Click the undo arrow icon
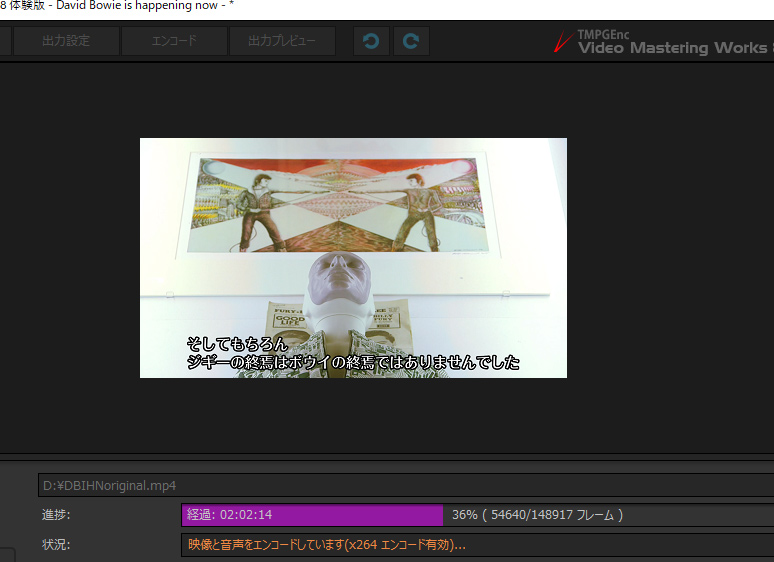This screenshot has height=562, width=774. point(371,41)
